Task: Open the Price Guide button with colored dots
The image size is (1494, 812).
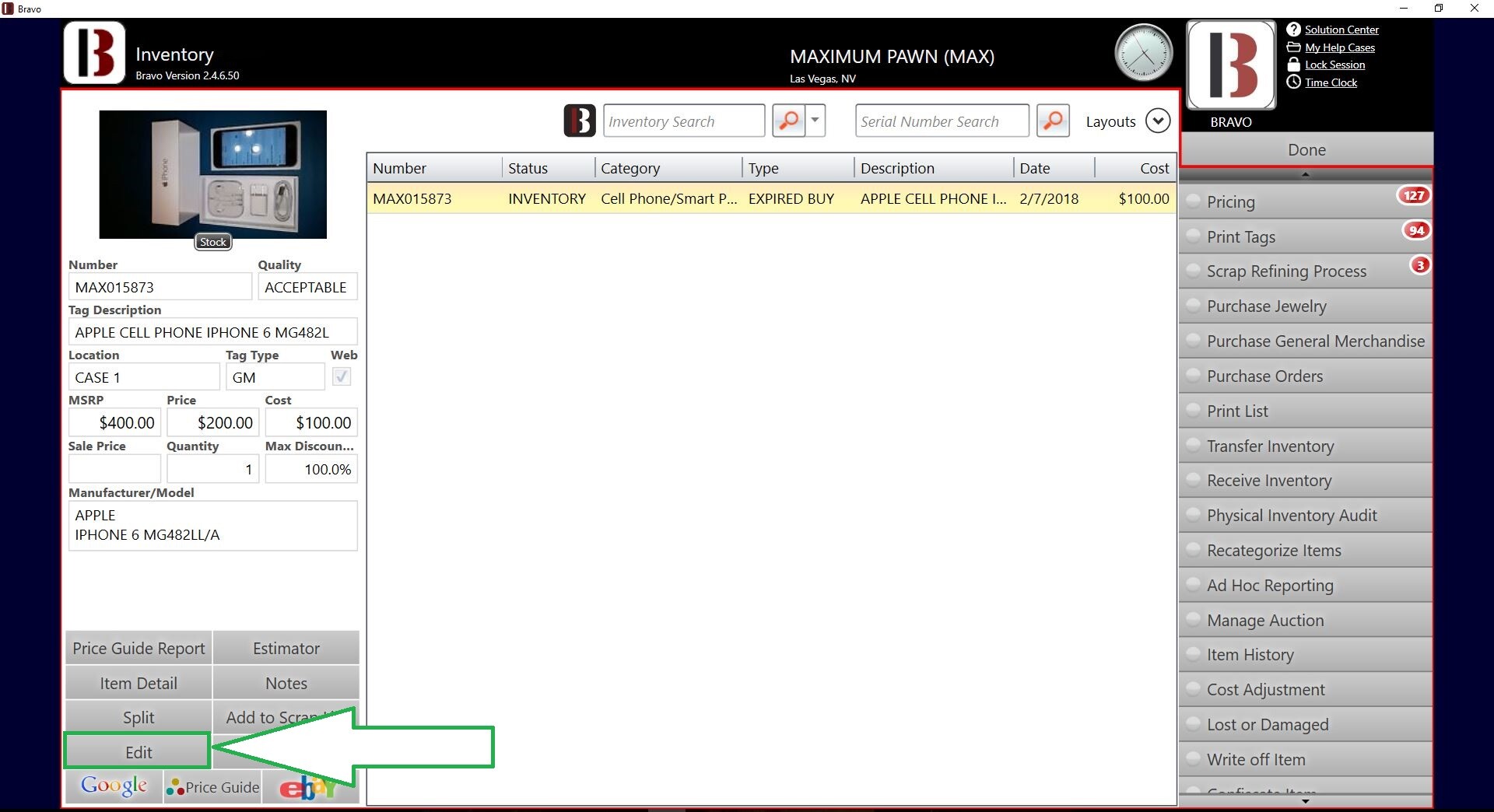Action: tap(212, 787)
